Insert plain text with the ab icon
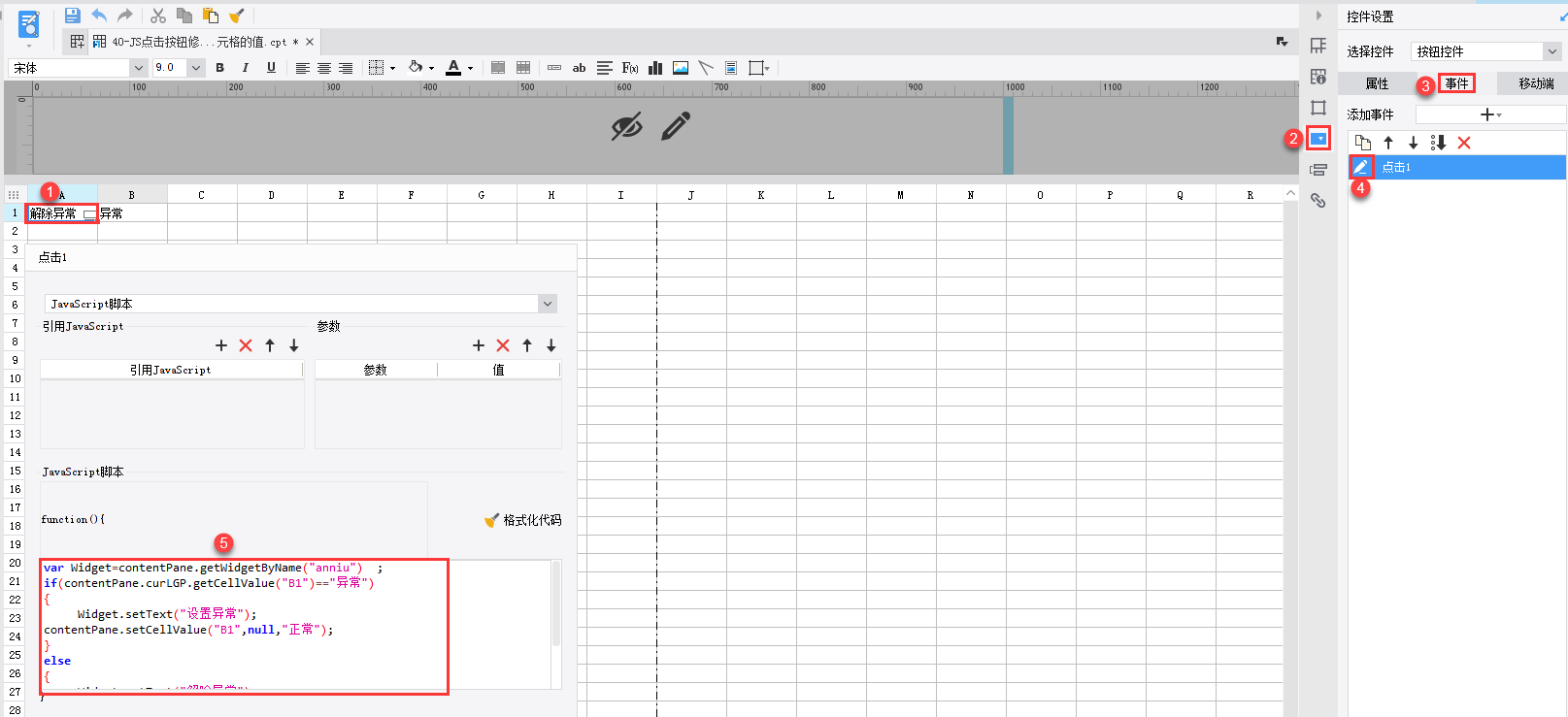 [x=579, y=68]
